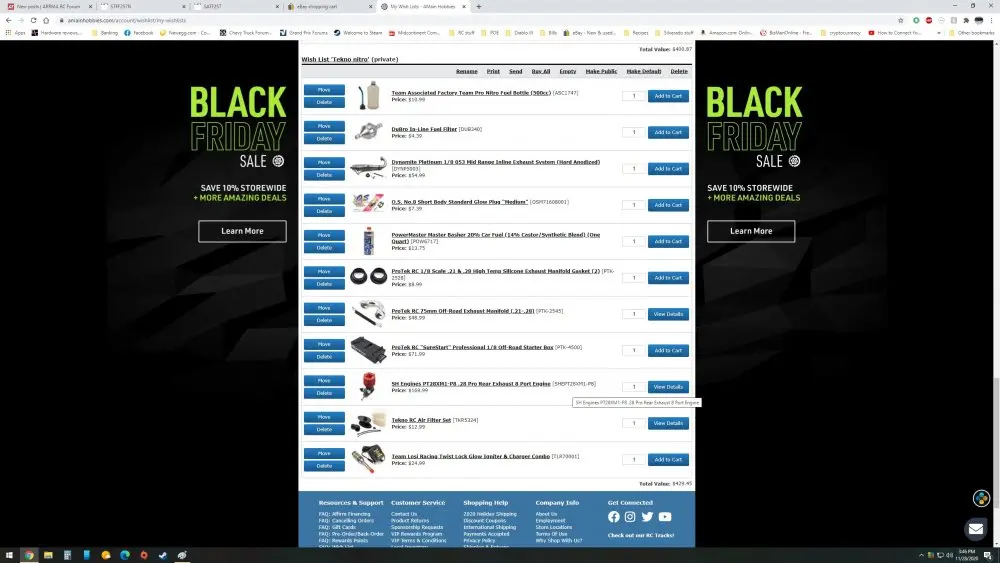Viewport: 1000px width, 563px height.
Task: Open the Diablo III bookmarks folder
Action: [518, 33]
